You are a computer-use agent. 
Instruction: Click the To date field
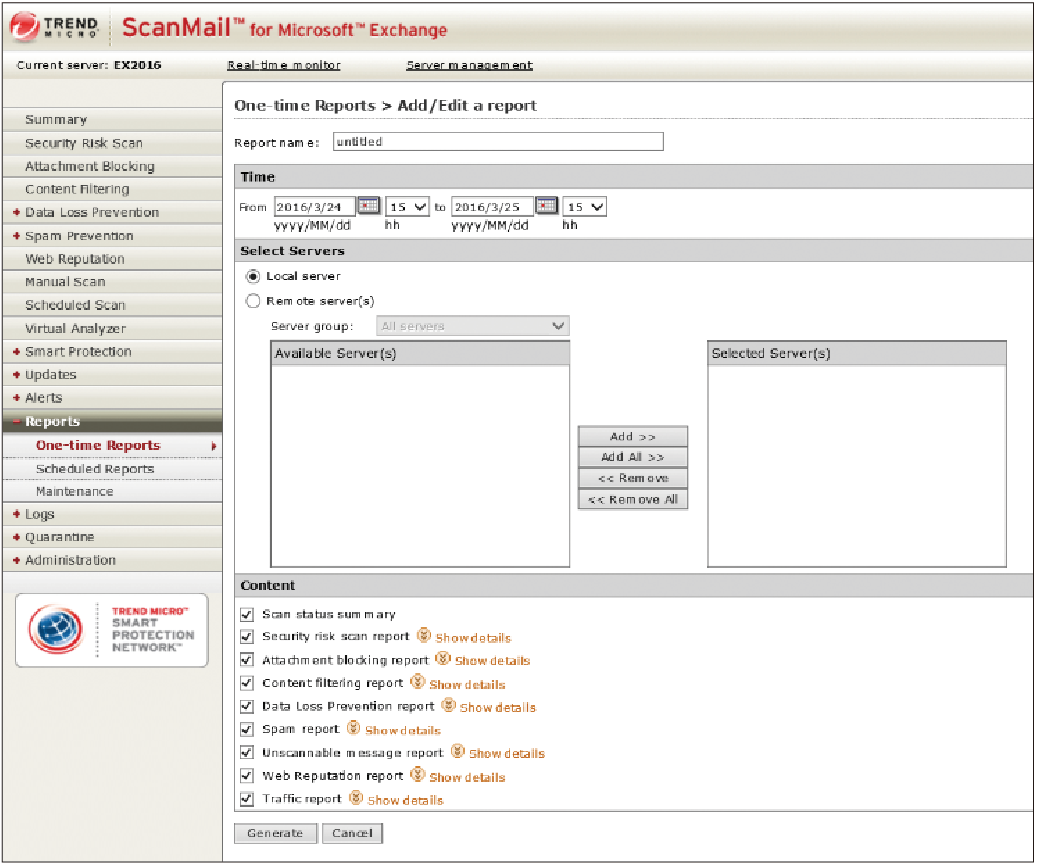[x=492, y=207]
